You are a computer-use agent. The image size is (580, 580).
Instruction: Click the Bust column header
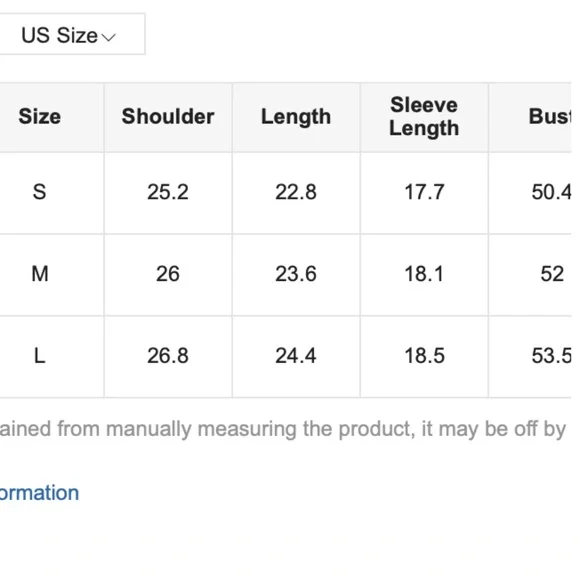coord(550,117)
